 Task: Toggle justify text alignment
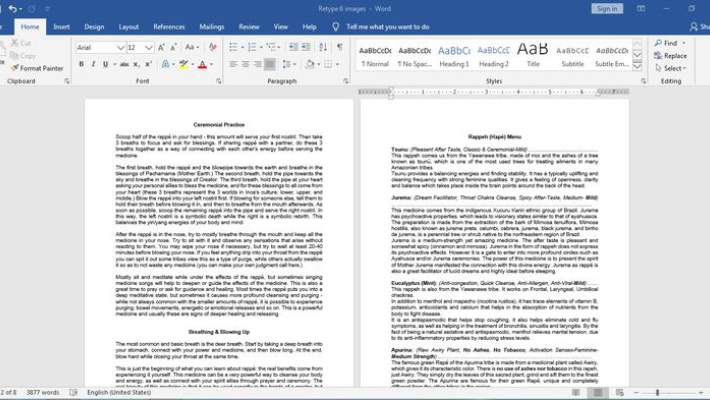tap(270, 64)
